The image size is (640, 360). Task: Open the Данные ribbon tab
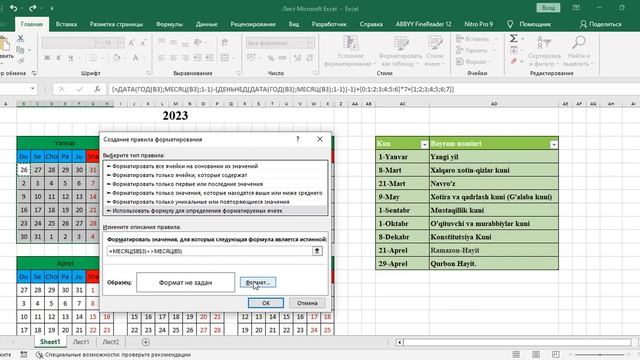coord(207,24)
